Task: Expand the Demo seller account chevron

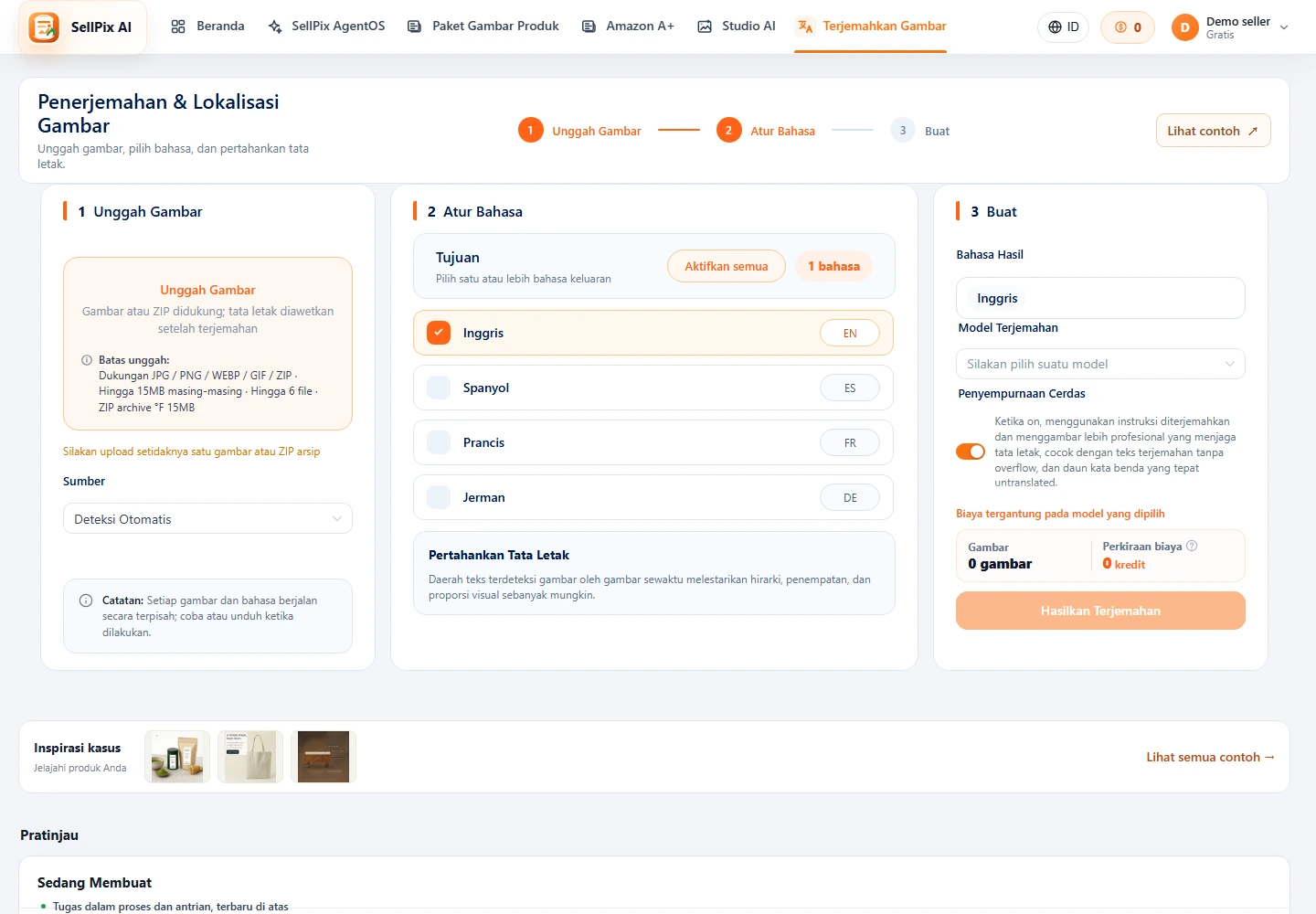Action: pyautogui.click(x=1284, y=27)
